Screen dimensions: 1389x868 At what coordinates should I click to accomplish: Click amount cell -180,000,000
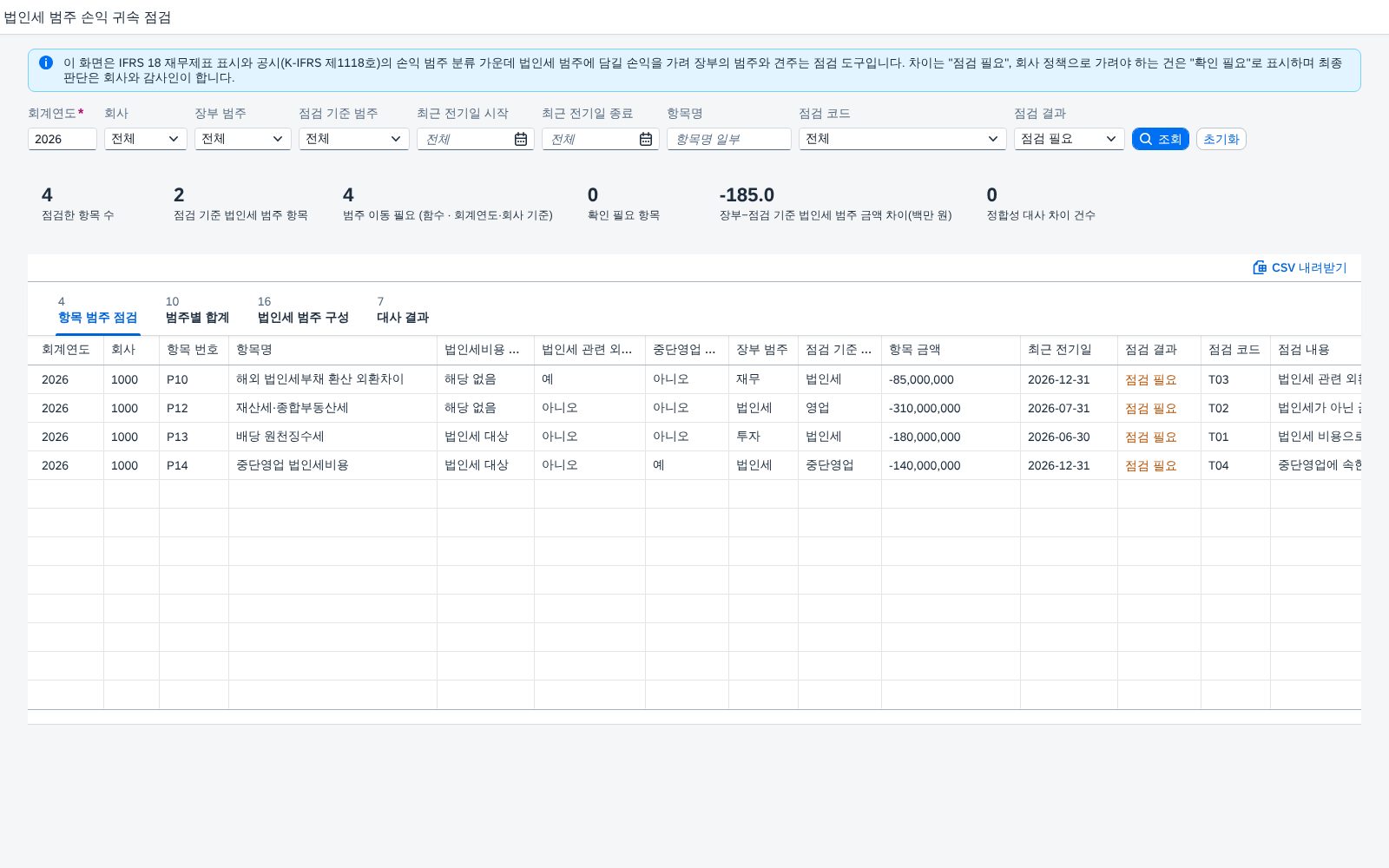click(x=951, y=437)
